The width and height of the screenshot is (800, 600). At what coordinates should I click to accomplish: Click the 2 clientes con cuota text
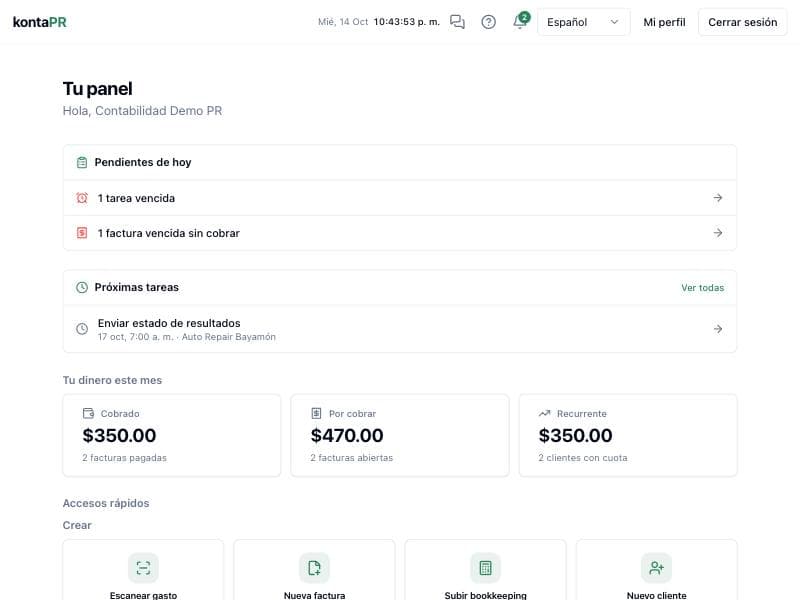583,458
